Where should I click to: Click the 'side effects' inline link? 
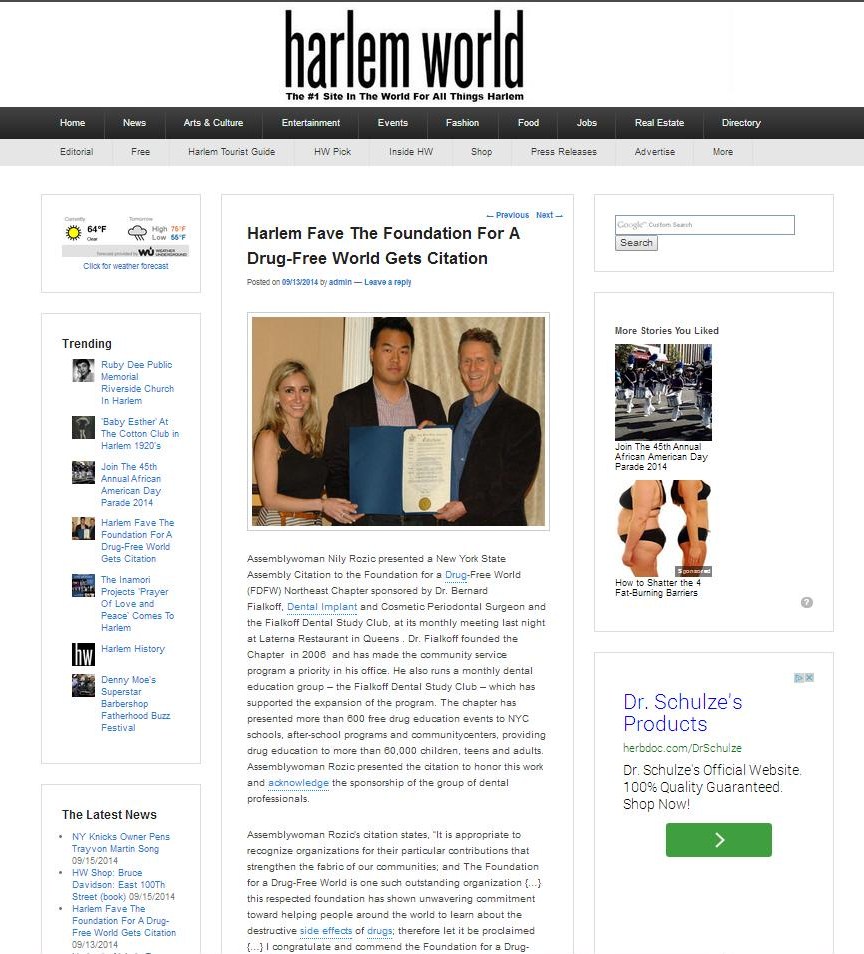coord(326,931)
